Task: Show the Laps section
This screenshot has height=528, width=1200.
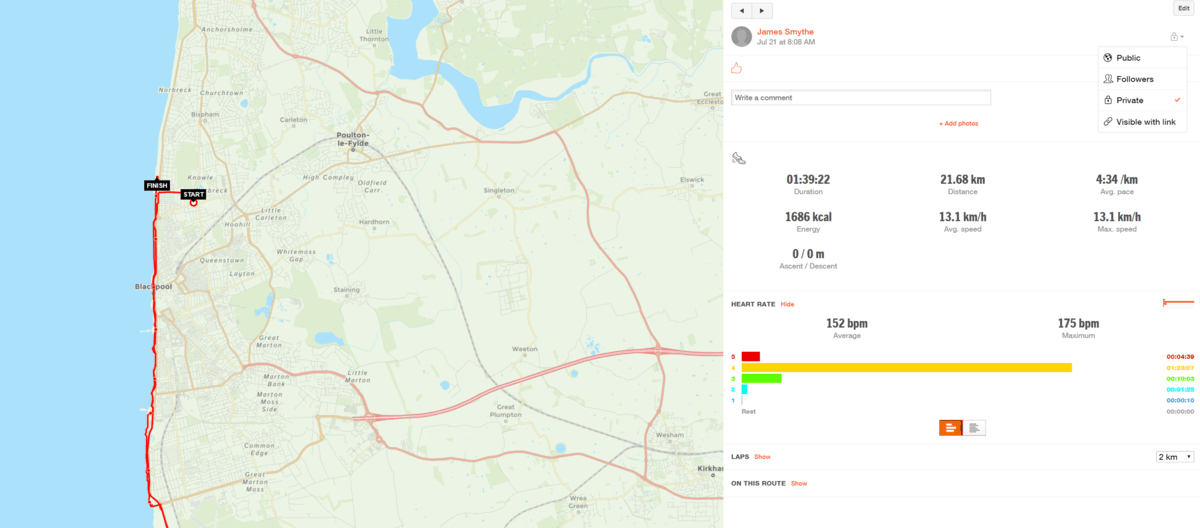Action: pos(762,457)
